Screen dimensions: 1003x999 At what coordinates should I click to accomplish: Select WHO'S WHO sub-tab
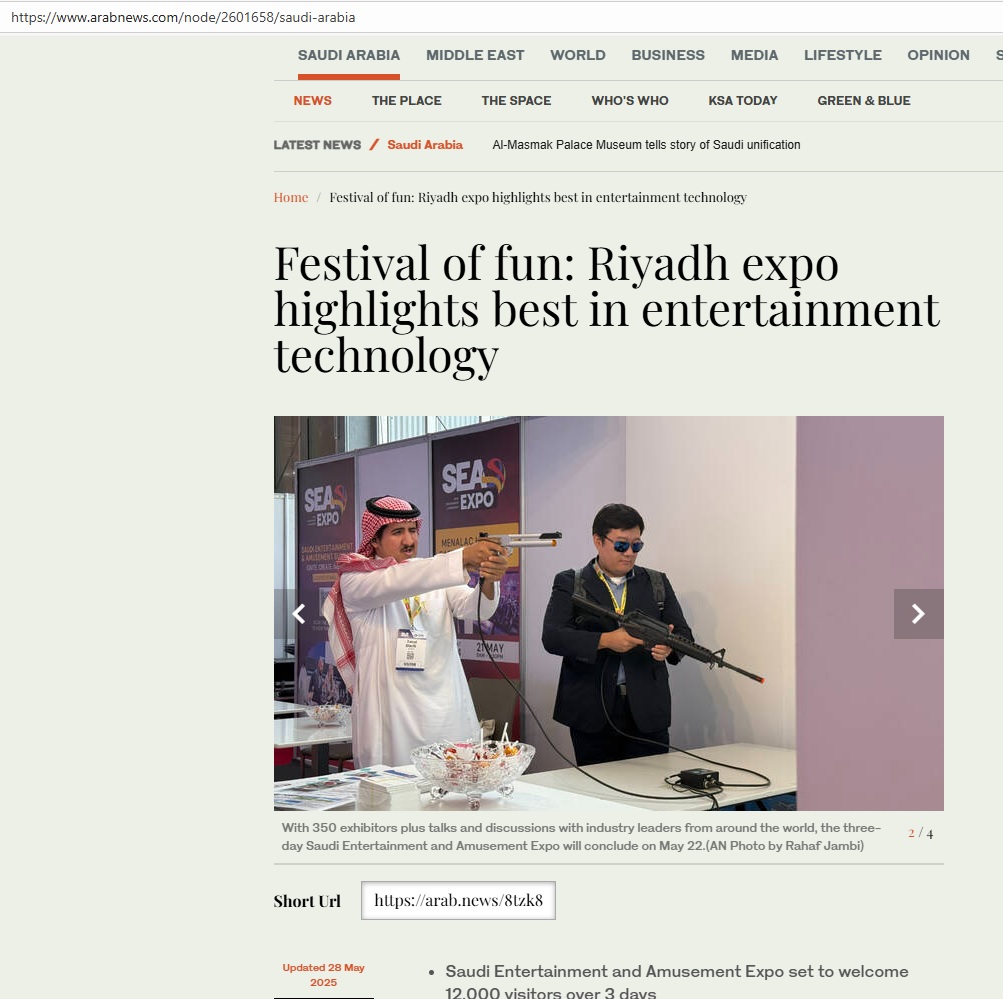[629, 100]
